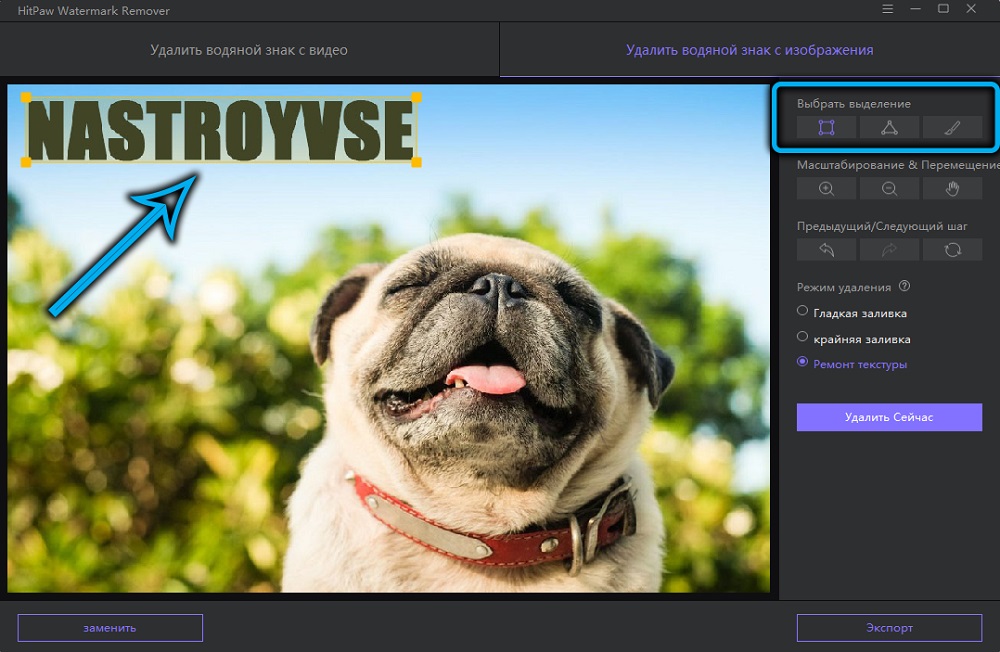Image resolution: width=1000 pixels, height=652 pixels.
Task: Select the polygon selection tool
Action: (x=889, y=127)
